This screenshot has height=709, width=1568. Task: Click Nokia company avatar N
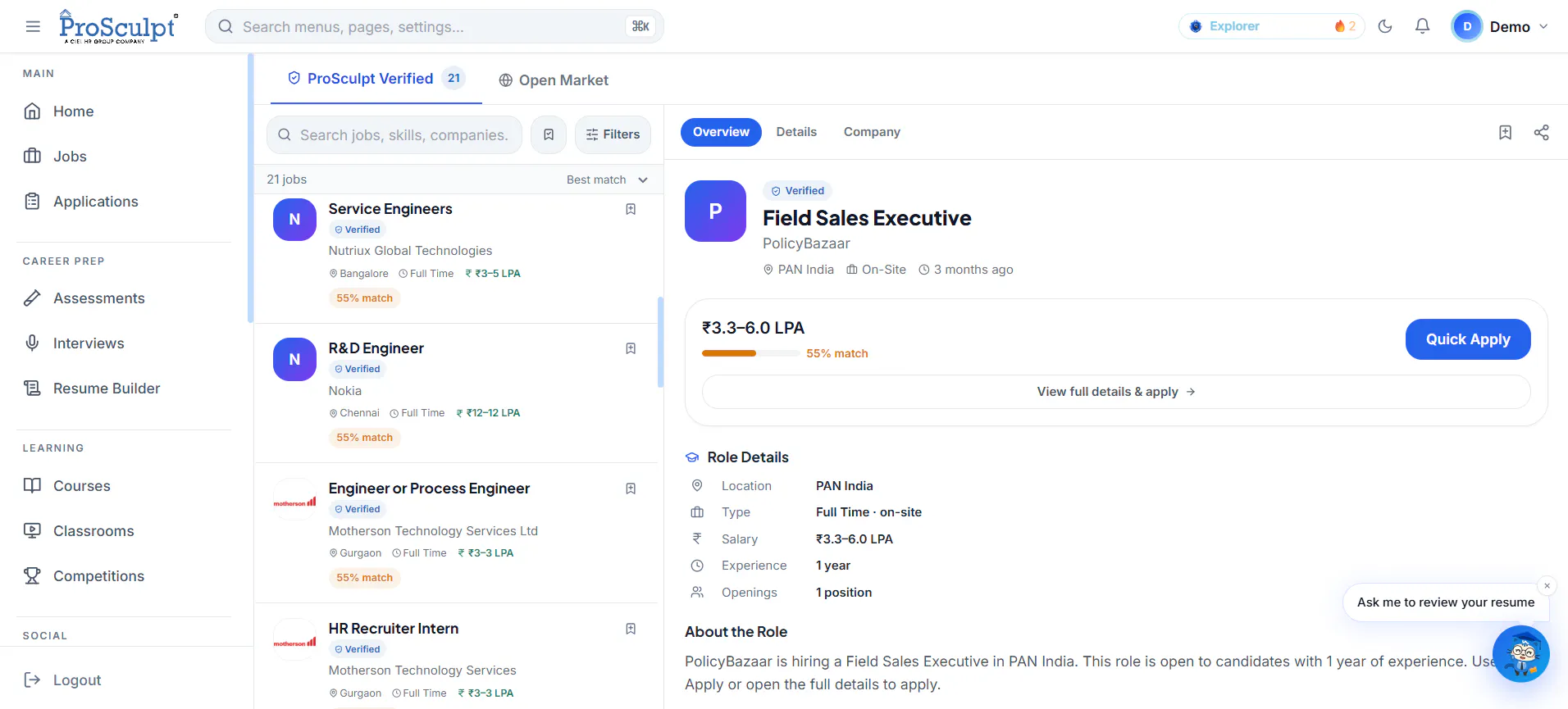[294, 359]
